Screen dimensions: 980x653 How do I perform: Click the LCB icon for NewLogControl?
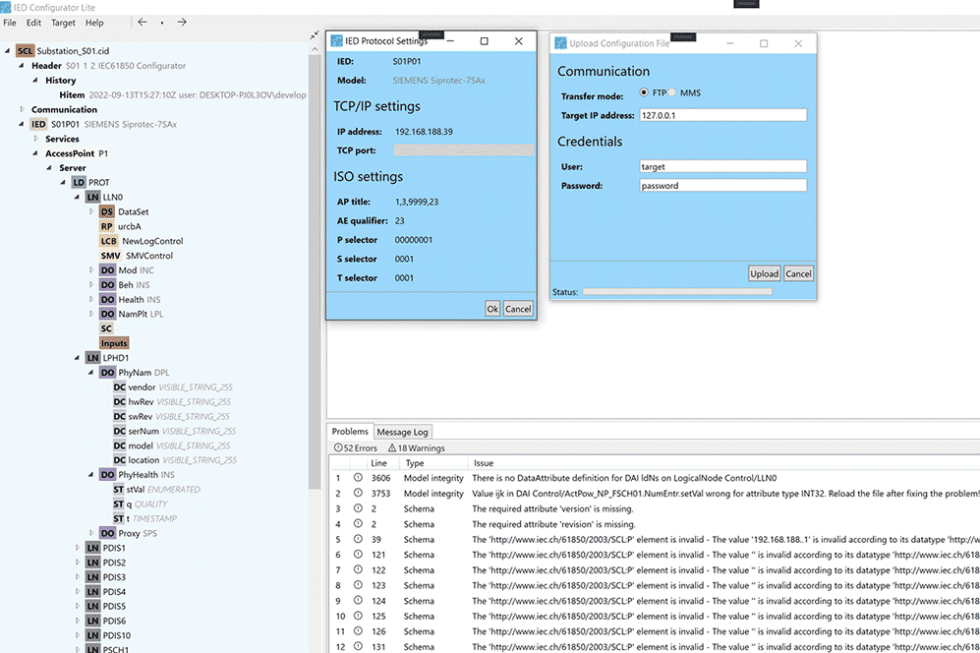(108, 241)
